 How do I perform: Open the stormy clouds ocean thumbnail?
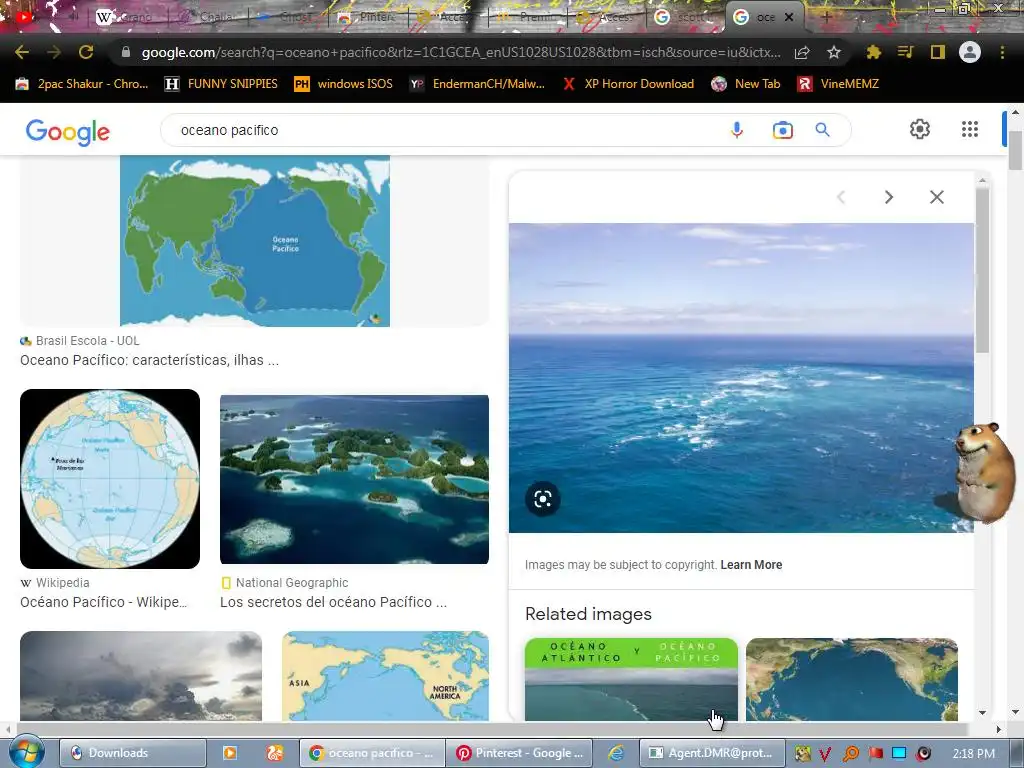click(141, 676)
